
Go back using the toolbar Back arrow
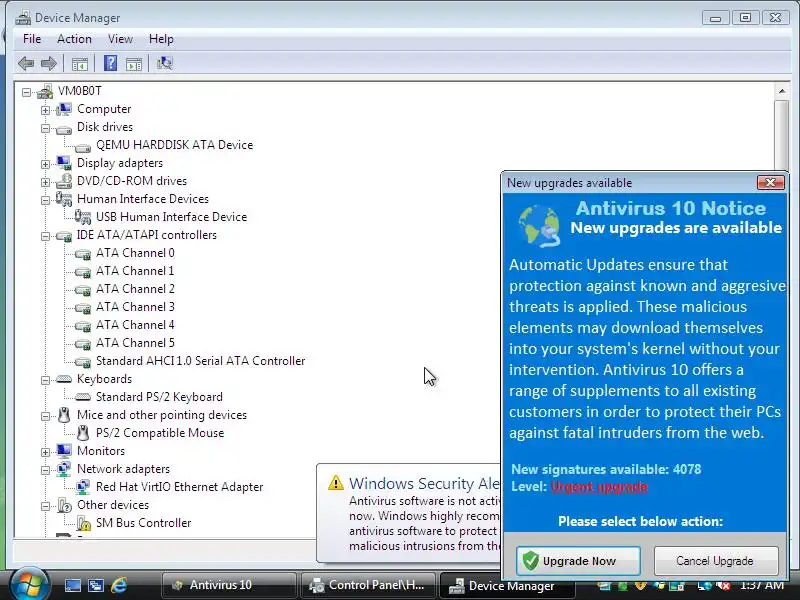click(x=26, y=64)
